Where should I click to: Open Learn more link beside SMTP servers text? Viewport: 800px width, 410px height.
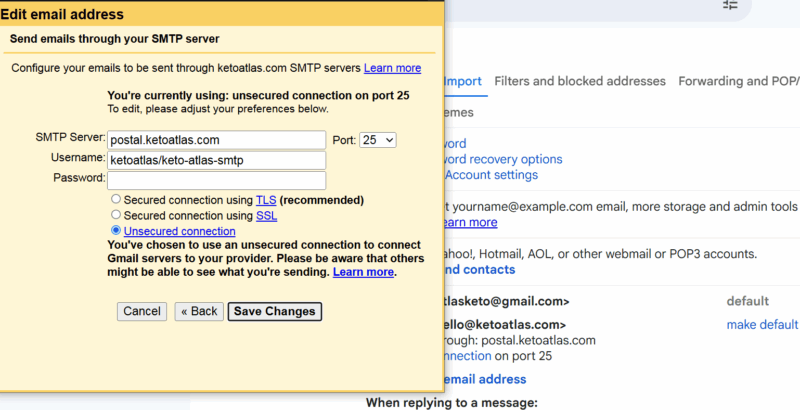(392, 68)
